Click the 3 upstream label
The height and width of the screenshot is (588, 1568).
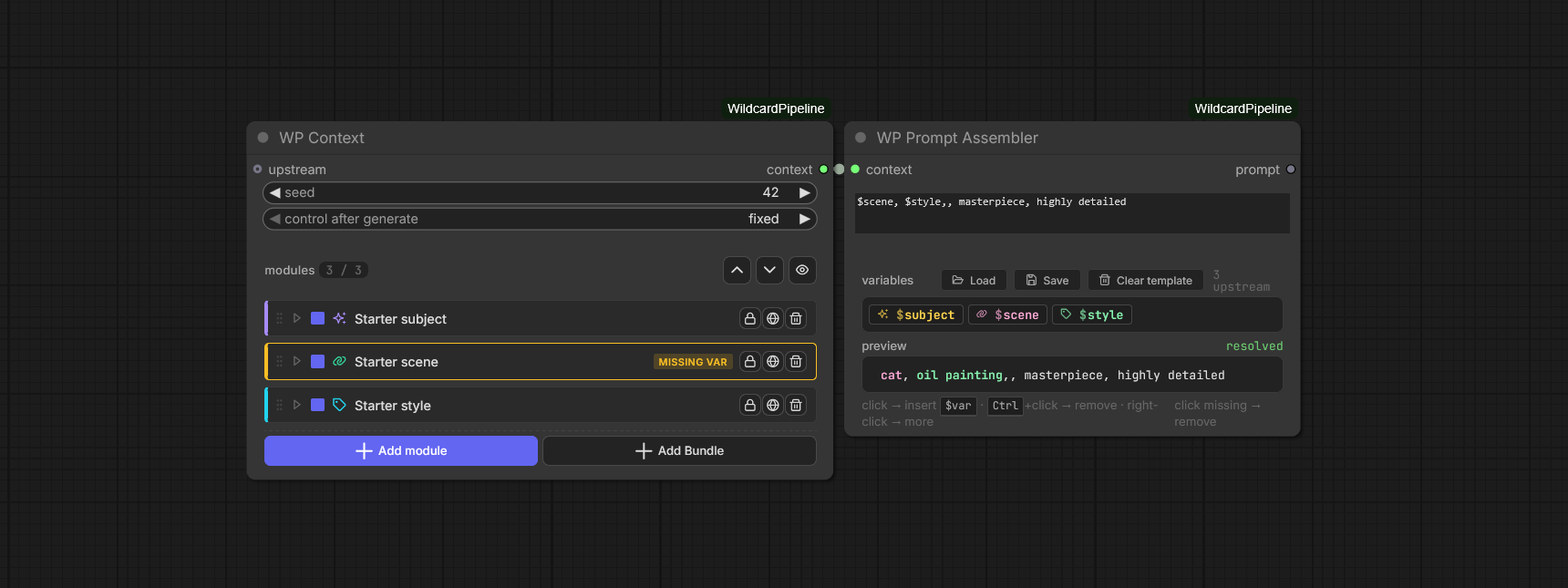pos(1241,281)
